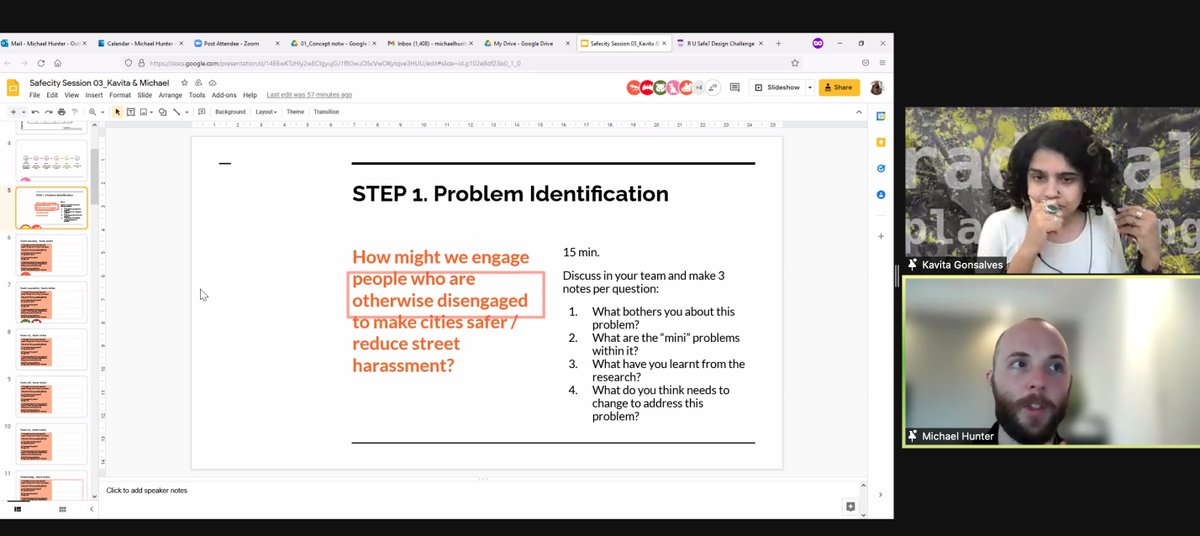Show the side panel arrow
Screen dimensions: 1200x536
pos(880,494)
